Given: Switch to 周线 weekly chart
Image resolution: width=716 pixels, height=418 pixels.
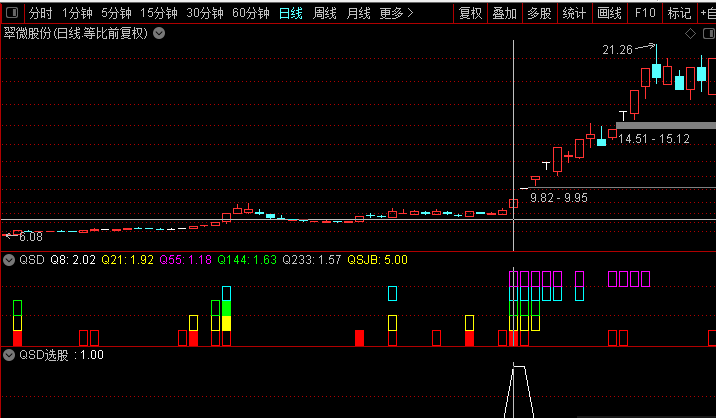Looking at the screenshot, I should pyautogui.click(x=324, y=13).
